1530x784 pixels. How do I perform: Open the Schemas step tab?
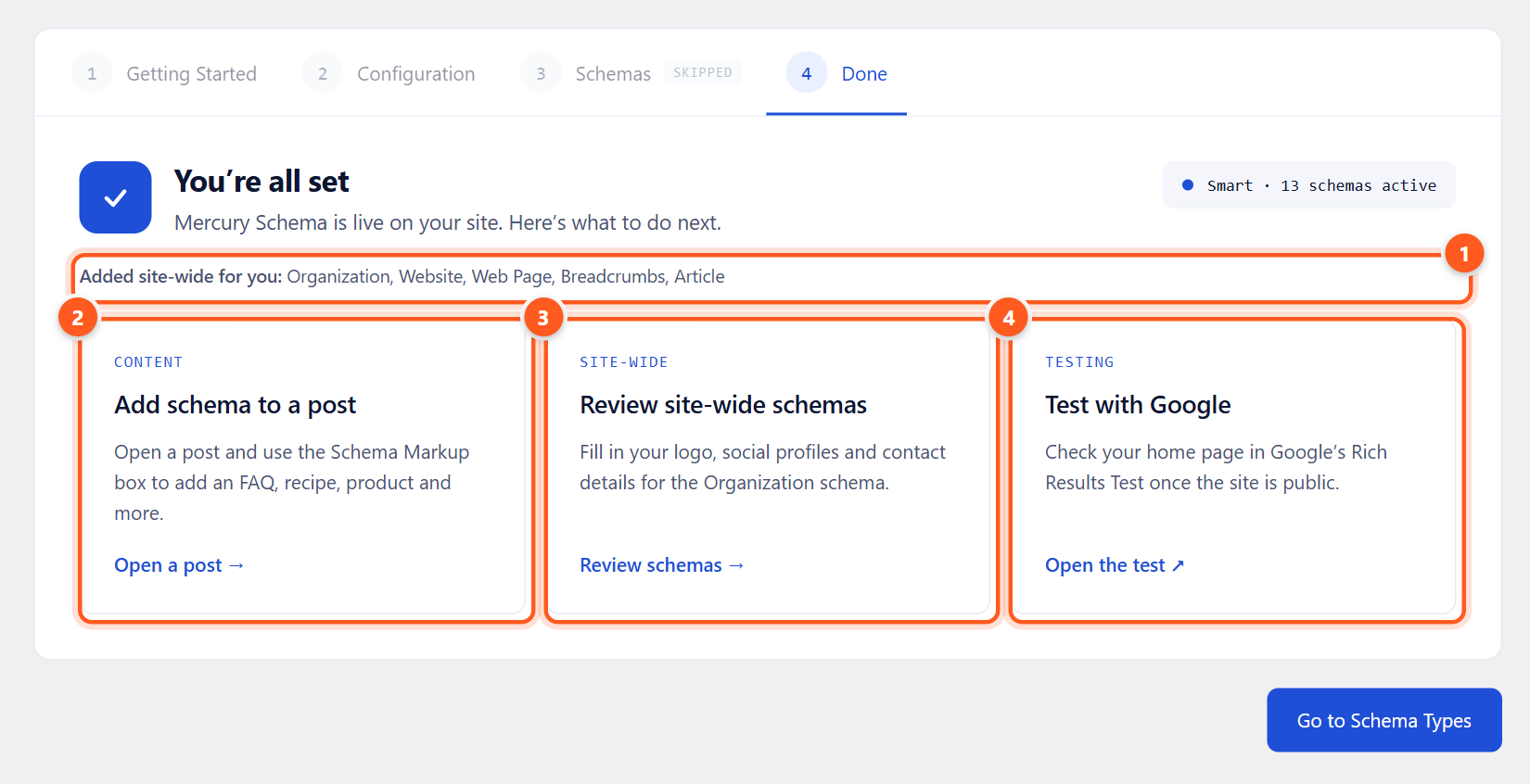631,73
